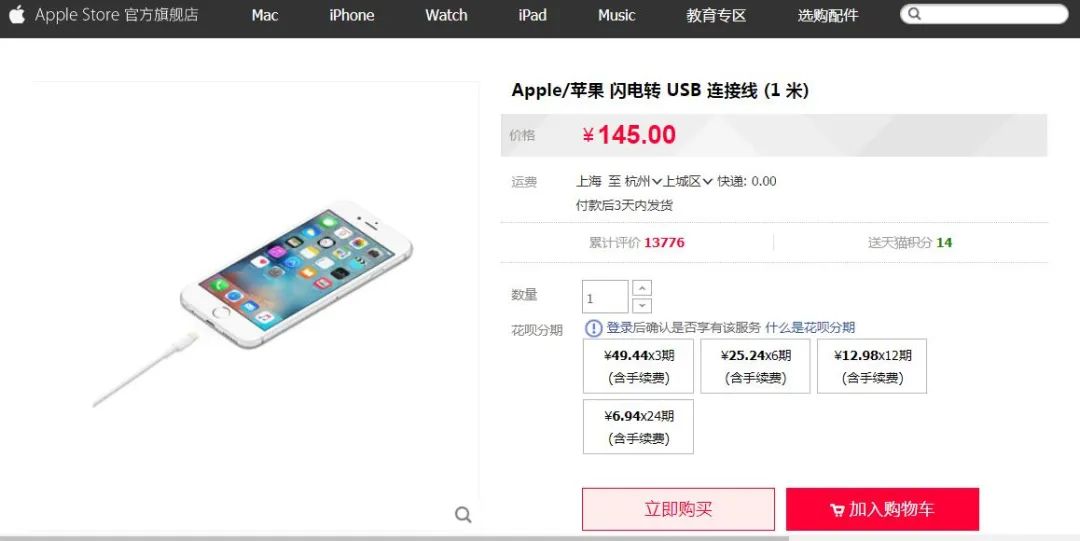Click the Apple logo icon
Screen dimensions: 1080x541
pos(17,14)
